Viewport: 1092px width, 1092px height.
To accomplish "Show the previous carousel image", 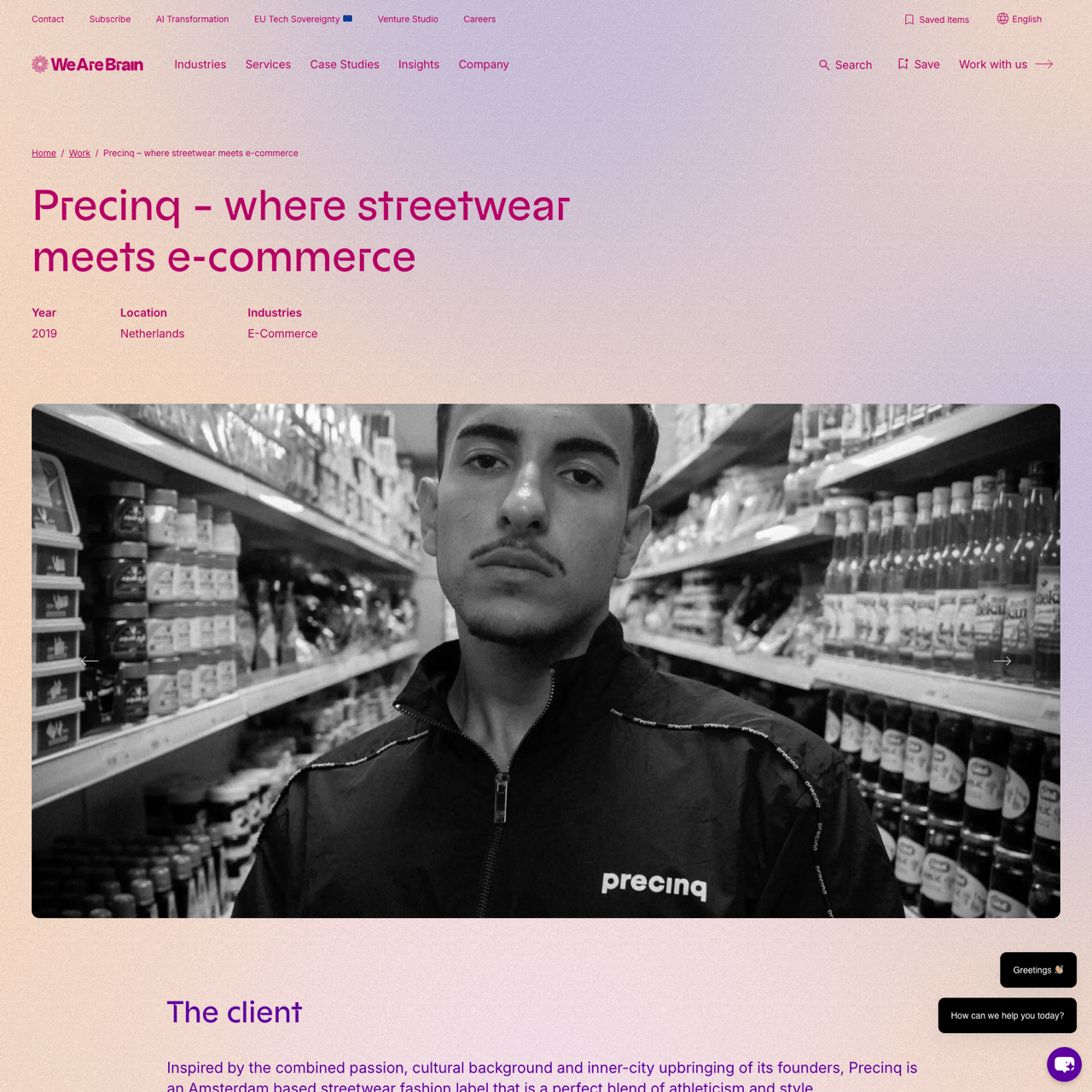I will point(90,661).
